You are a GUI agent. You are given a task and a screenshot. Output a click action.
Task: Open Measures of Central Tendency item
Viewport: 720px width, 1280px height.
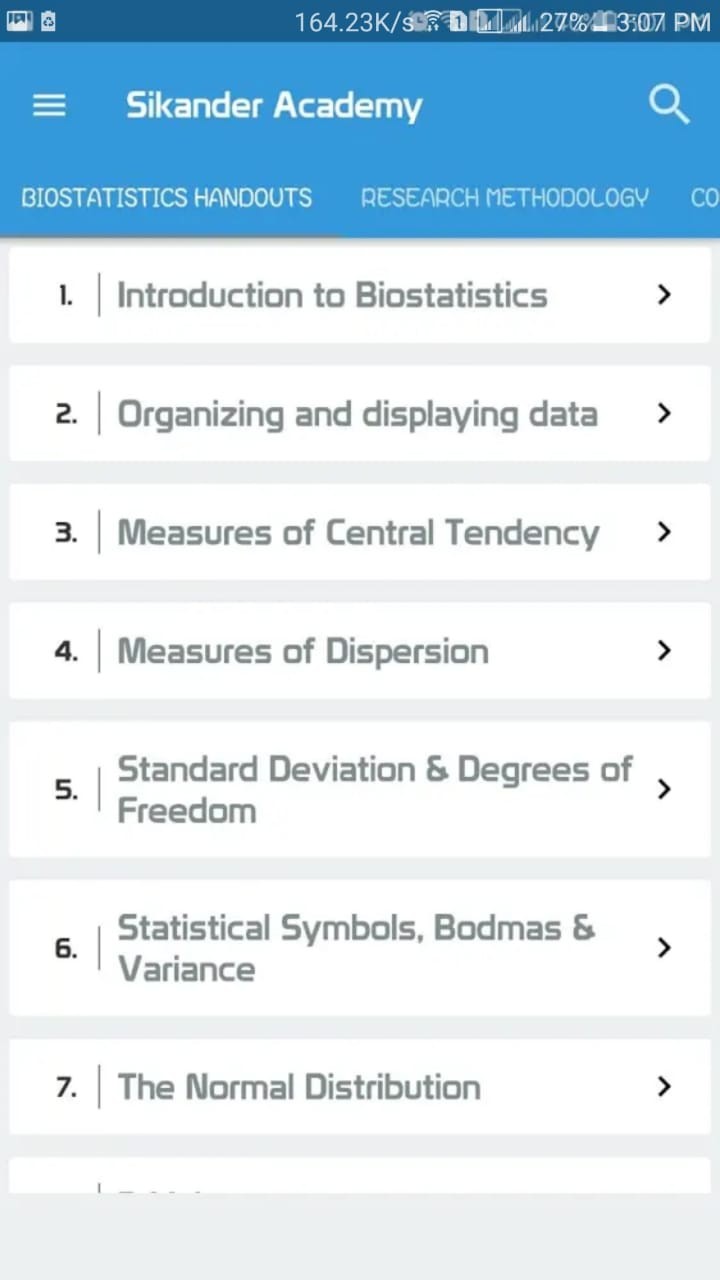358,532
